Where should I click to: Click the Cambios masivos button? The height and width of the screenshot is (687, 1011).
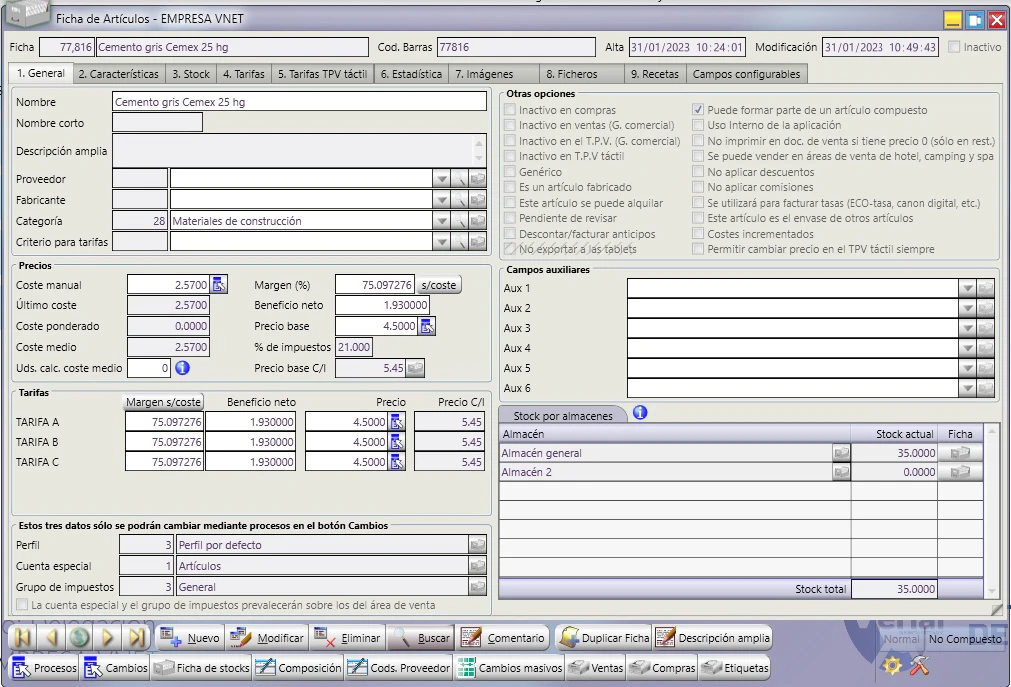click(x=510, y=668)
